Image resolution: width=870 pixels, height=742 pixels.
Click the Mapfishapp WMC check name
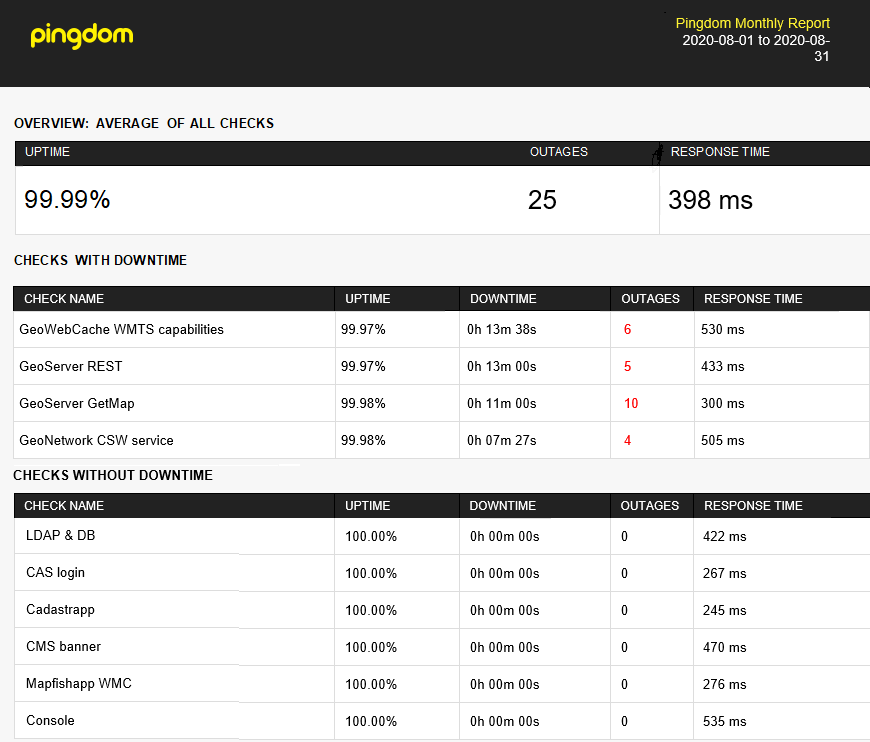79,684
